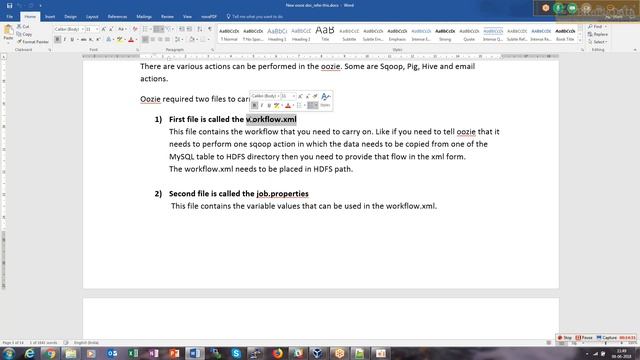Apply the Title style

[325, 34]
